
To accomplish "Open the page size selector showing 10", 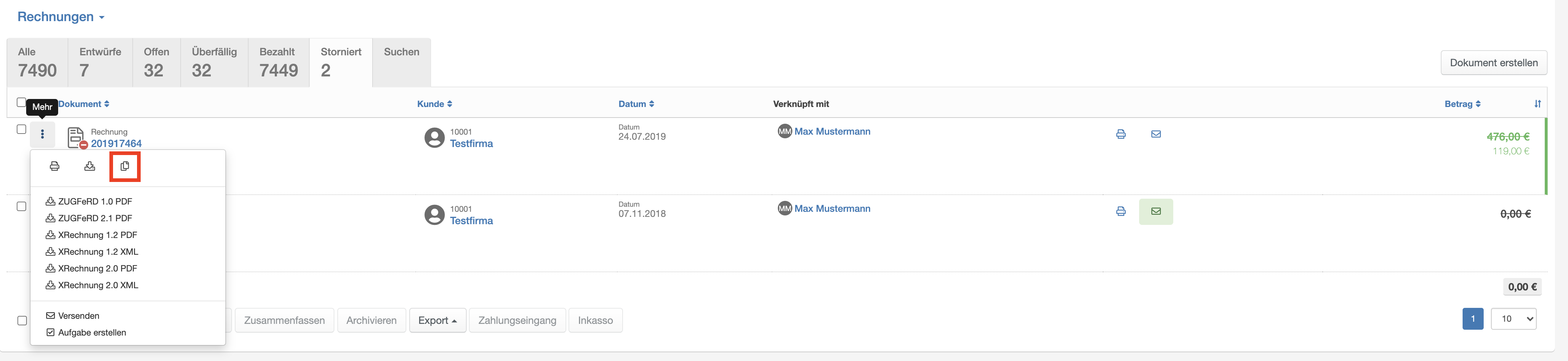I will 1513,319.
